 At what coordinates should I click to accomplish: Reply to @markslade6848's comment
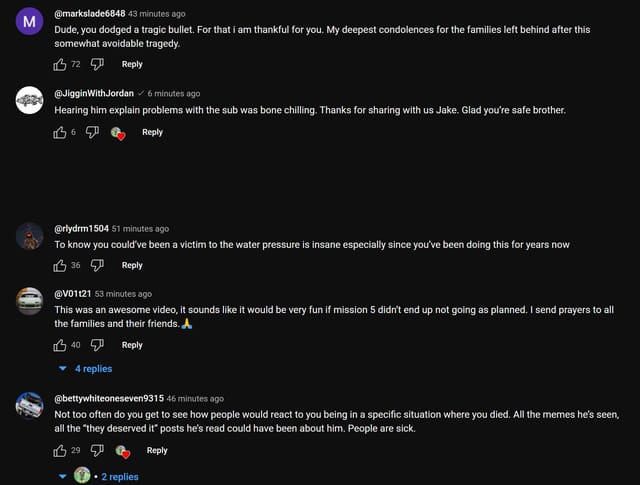coord(132,65)
